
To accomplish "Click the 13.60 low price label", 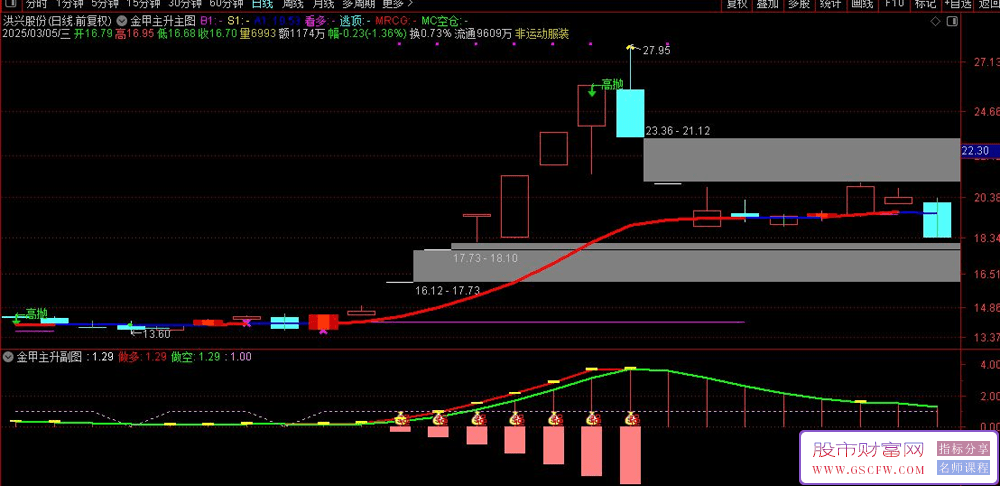I will click(x=156, y=334).
